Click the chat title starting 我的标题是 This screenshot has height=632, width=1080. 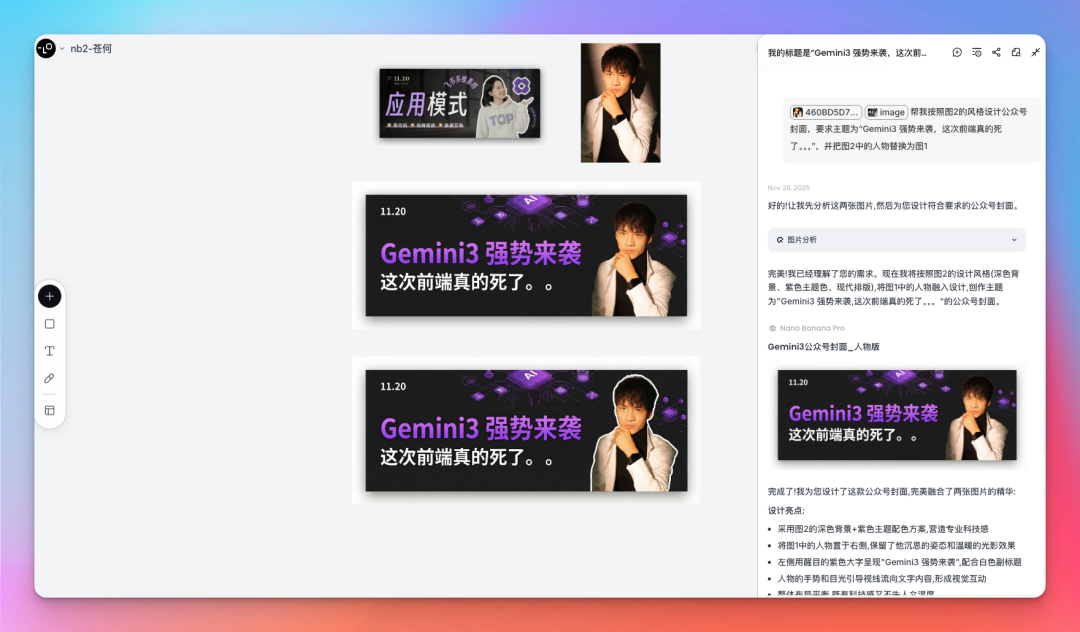point(847,52)
